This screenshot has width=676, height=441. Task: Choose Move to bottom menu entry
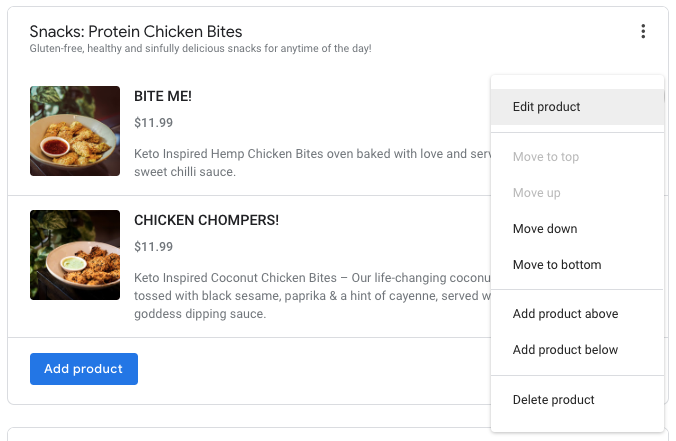tap(556, 265)
